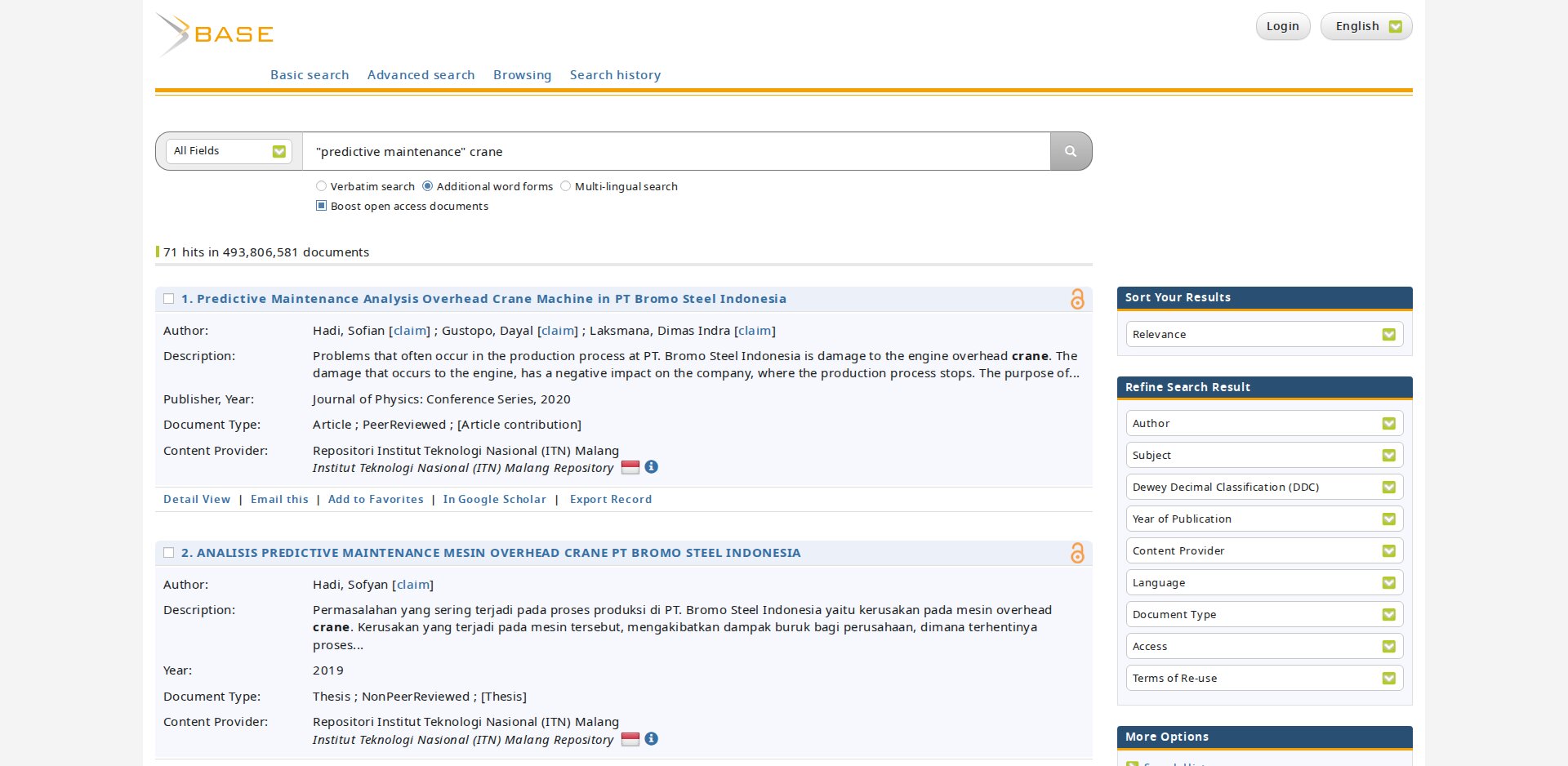The width and height of the screenshot is (1568, 766).
Task: Expand the Subject refine filter
Action: tap(1264, 455)
